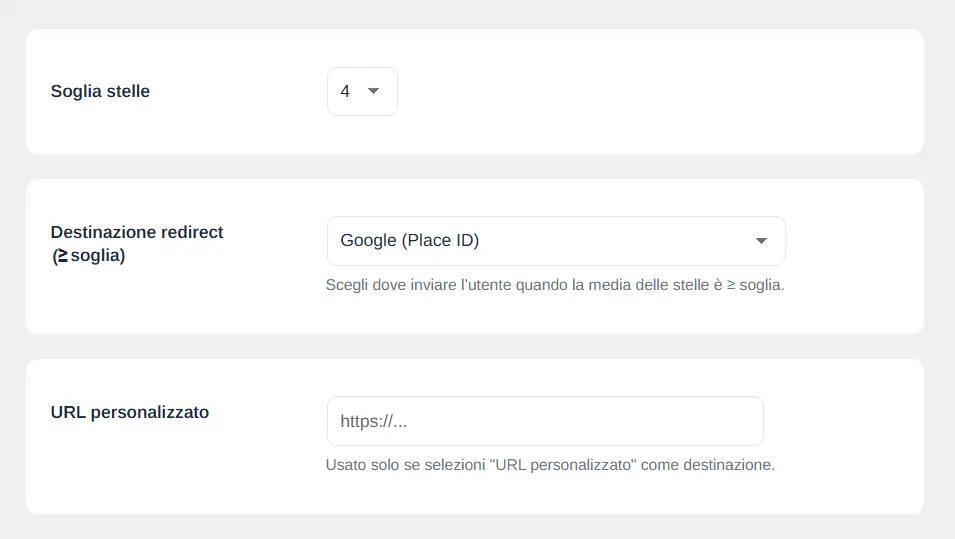Click empty space right of the Google (Place ID) select
This screenshot has width=955, height=539.
tap(853, 241)
